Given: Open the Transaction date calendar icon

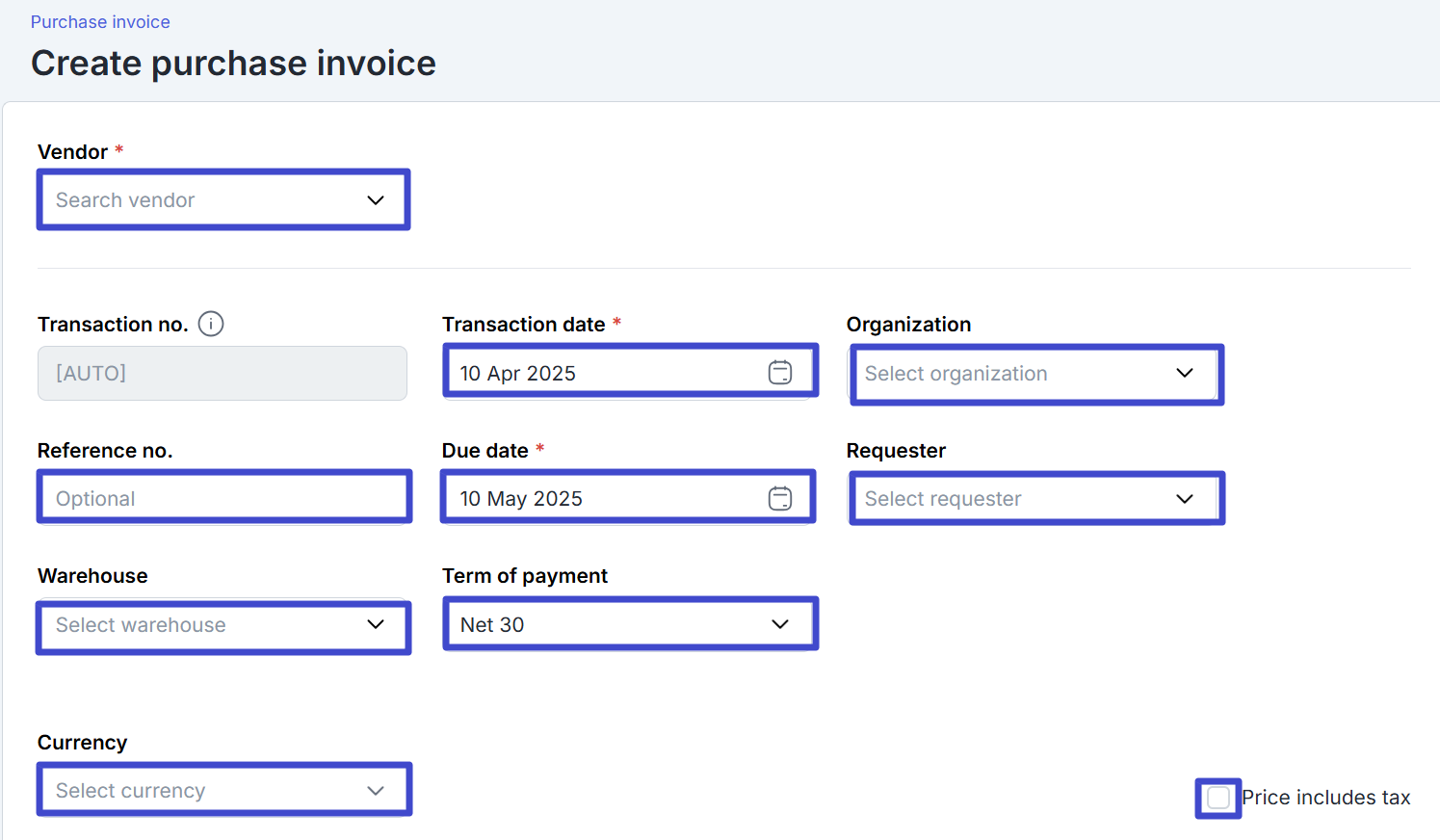Looking at the screenshot, I should pos(780,372).
